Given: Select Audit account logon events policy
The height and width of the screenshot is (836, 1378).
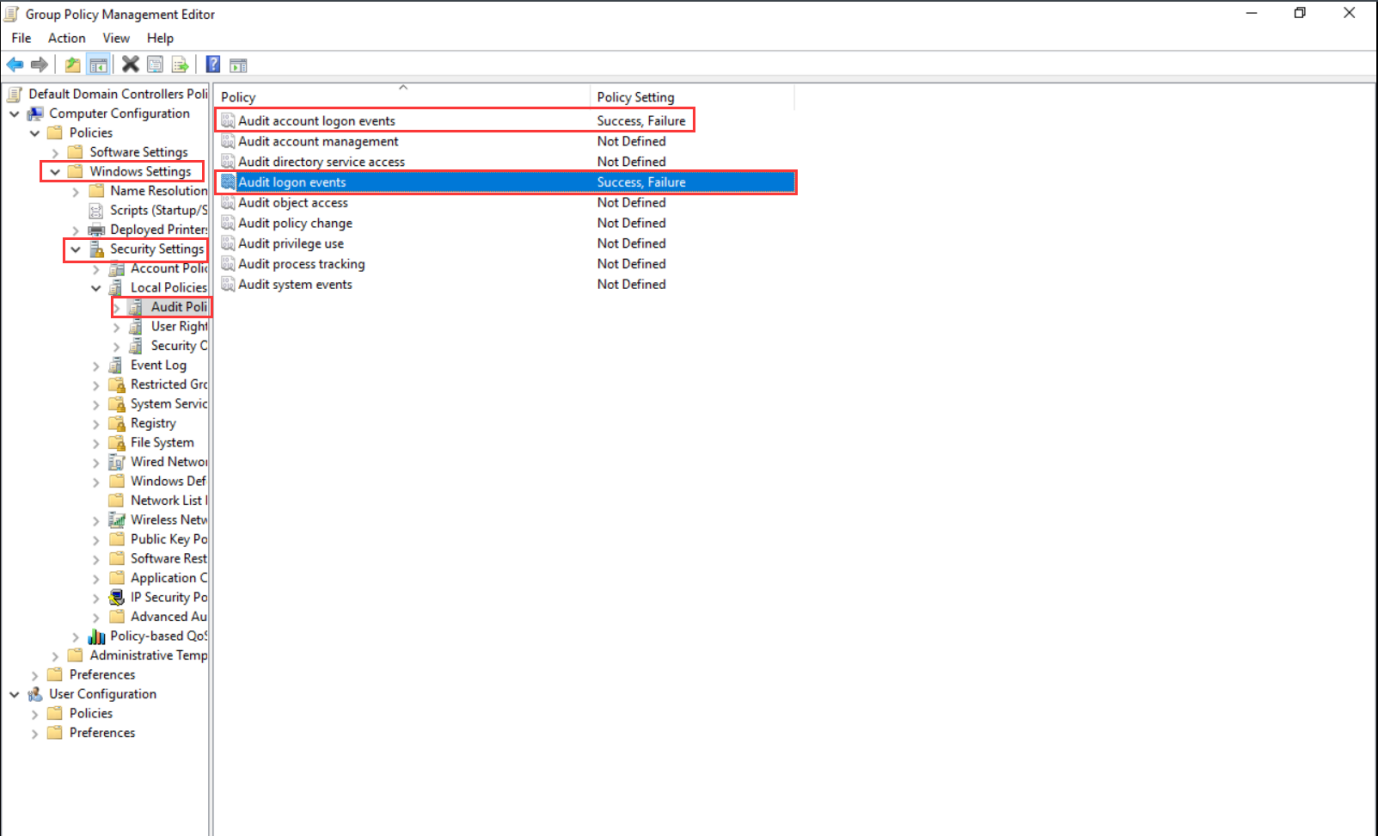Looking at the screenshot, I should pyautogui.click(x=316, y=121).
